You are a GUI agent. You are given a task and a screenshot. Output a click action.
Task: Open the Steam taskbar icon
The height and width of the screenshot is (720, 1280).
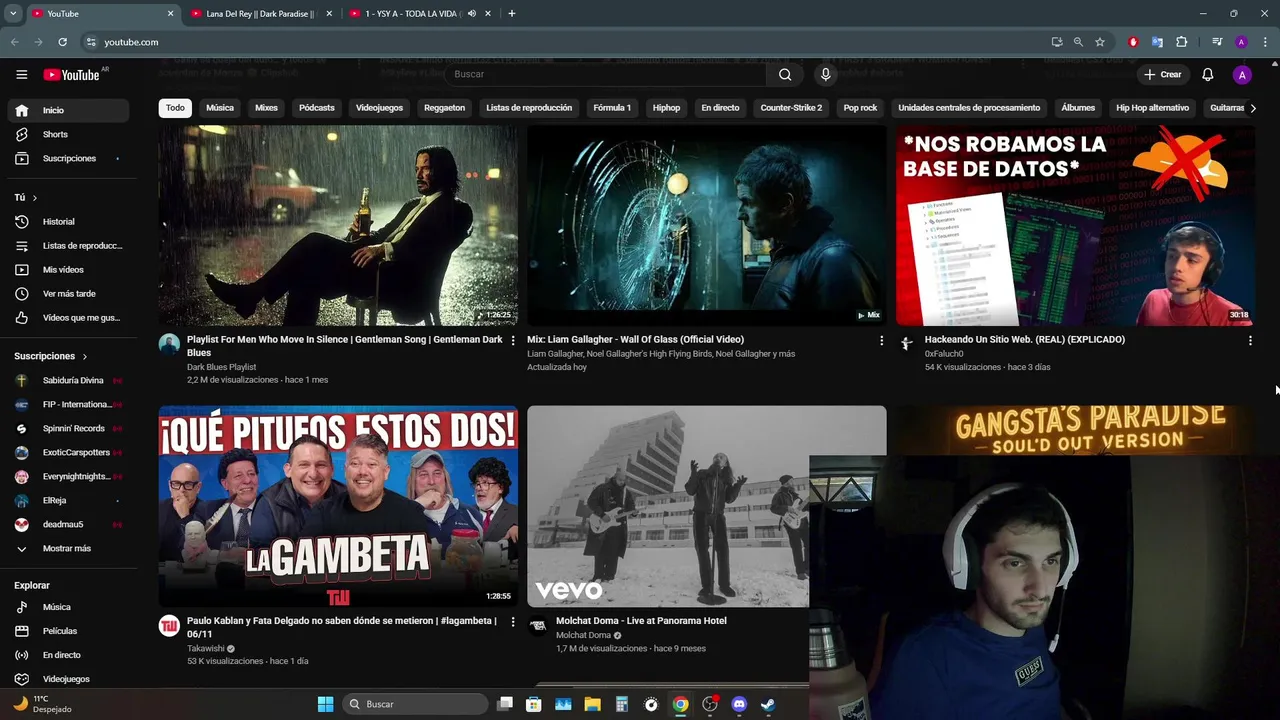pos(767,704)
